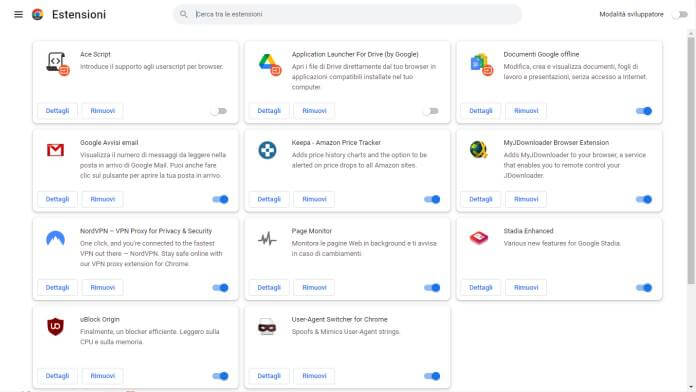Disable the uBlock Origin toggle

tap(220, 376)
